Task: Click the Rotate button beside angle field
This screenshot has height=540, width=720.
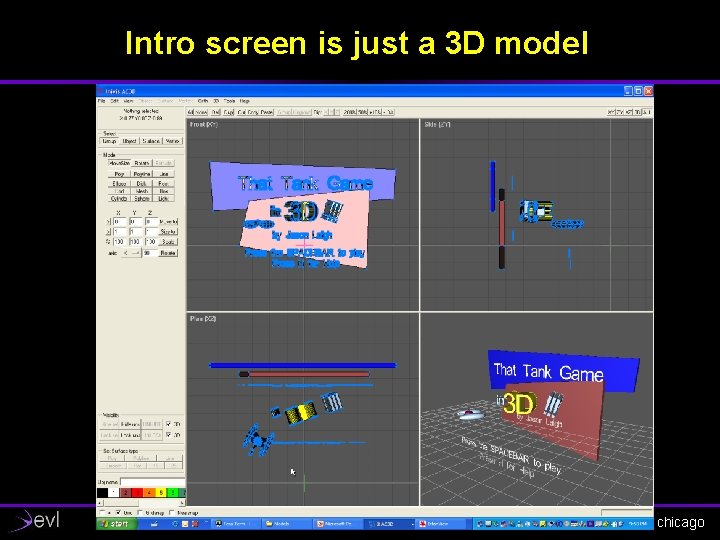Action: 168,253
